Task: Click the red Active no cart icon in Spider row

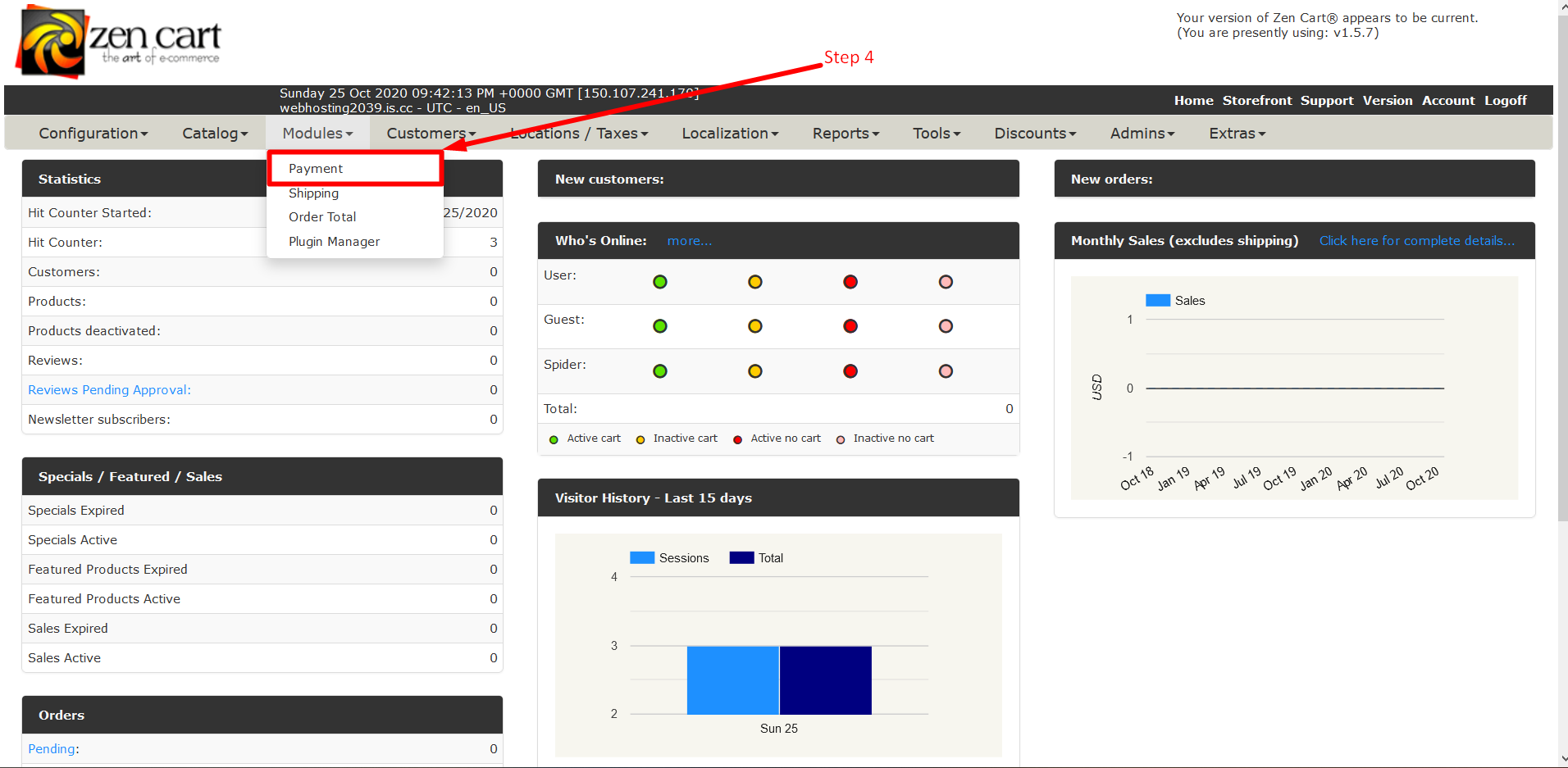Action: 850,371
